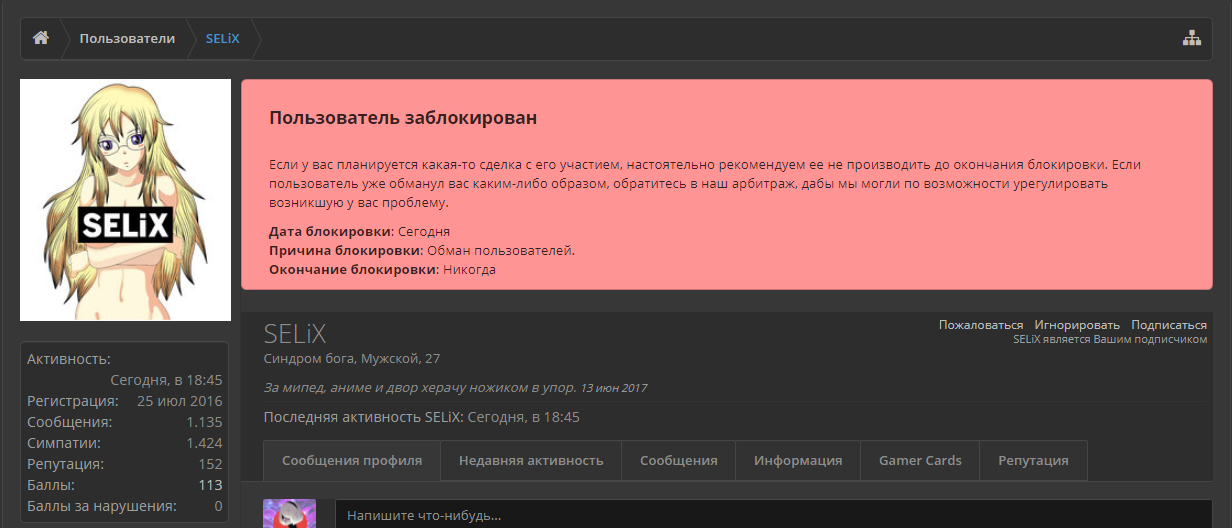Open the Сообщения tab
Screen dimensions: 1232x528
pos(679,461)
